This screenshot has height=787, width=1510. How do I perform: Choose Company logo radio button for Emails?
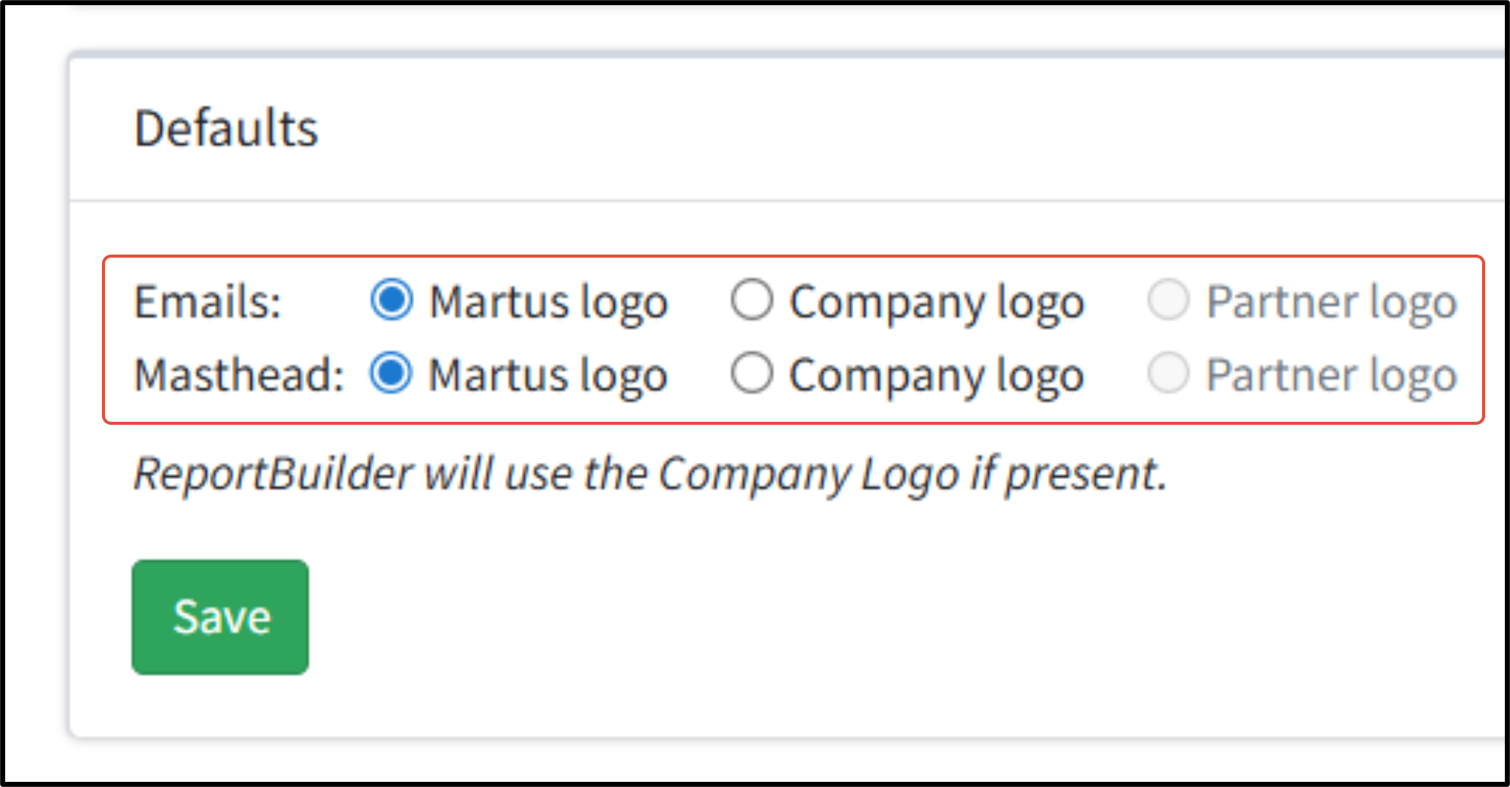tap(751, 300)
